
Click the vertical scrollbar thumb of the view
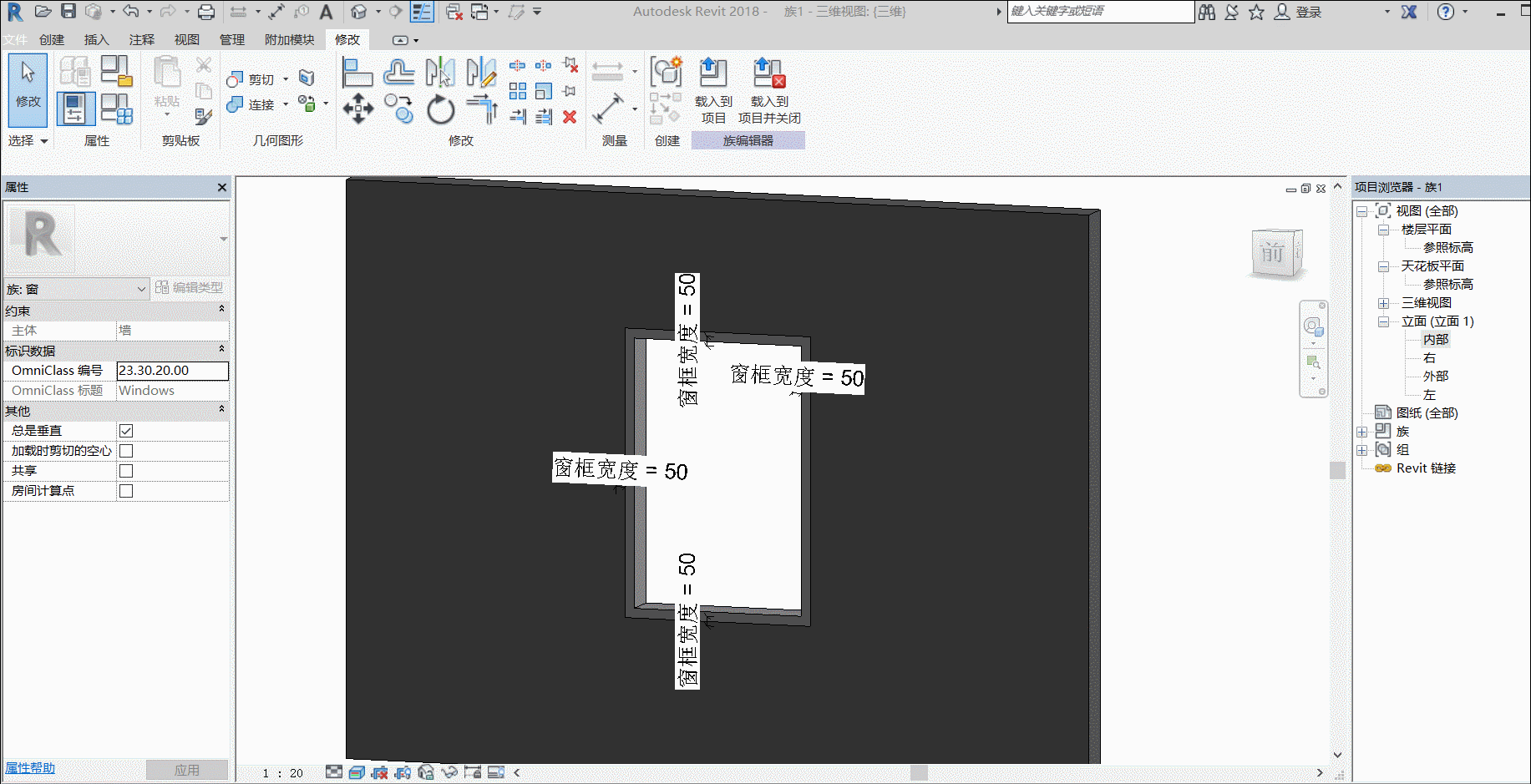point(1337,470)
